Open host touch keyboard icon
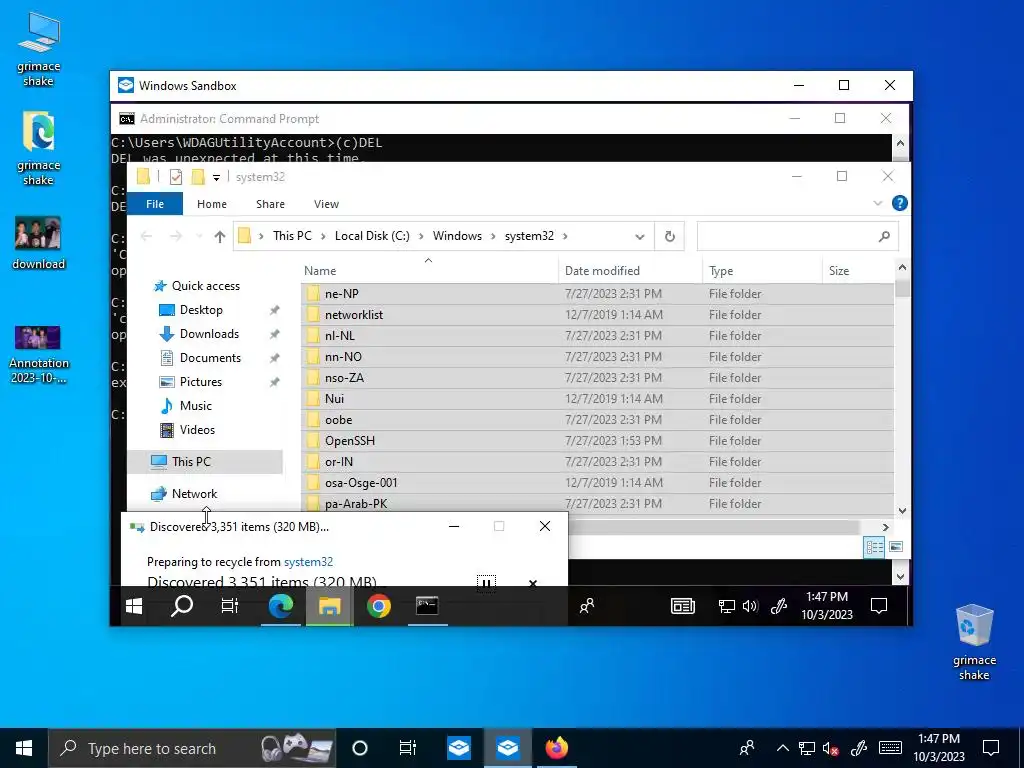The height and width of the screenshot is (768, 1024). point(889,748)
